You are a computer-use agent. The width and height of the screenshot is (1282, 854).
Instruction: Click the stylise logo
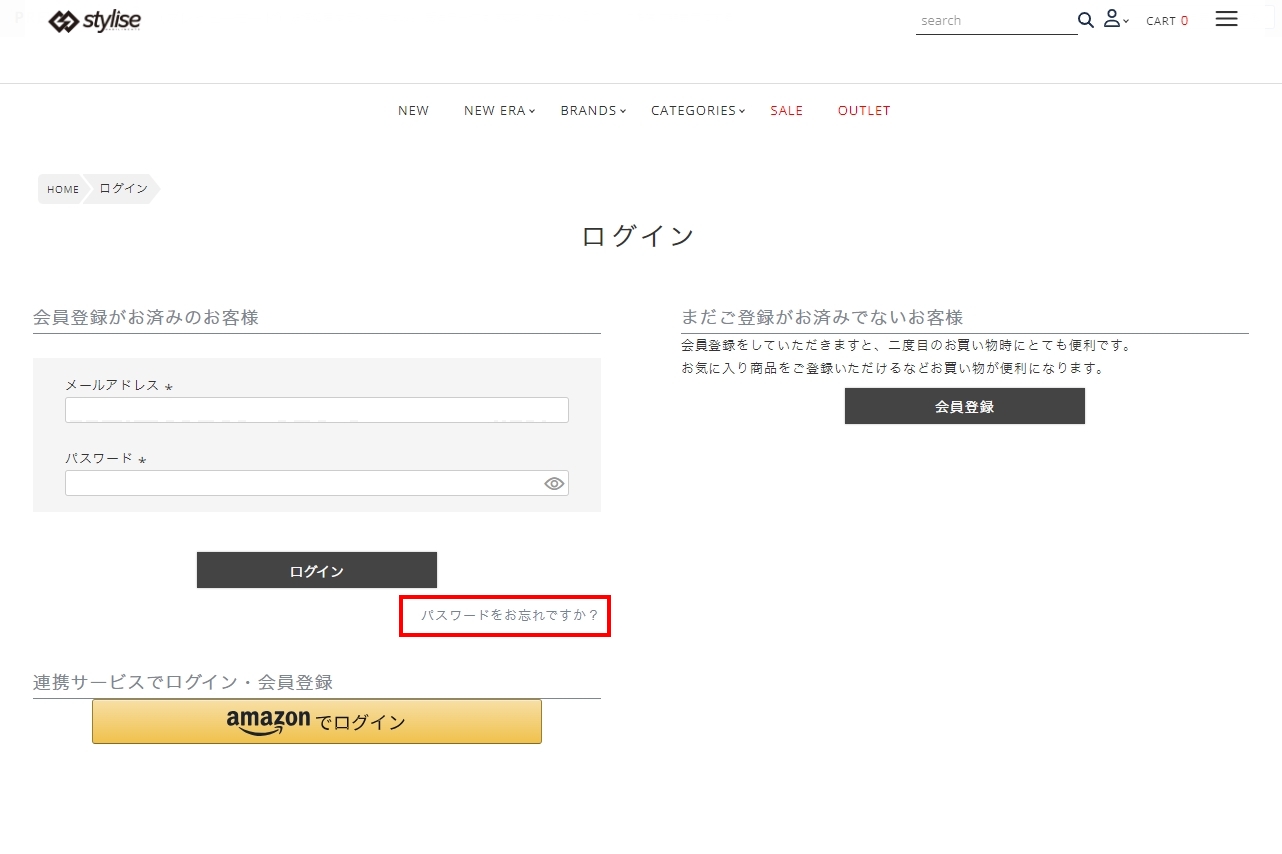coord(95,21)
